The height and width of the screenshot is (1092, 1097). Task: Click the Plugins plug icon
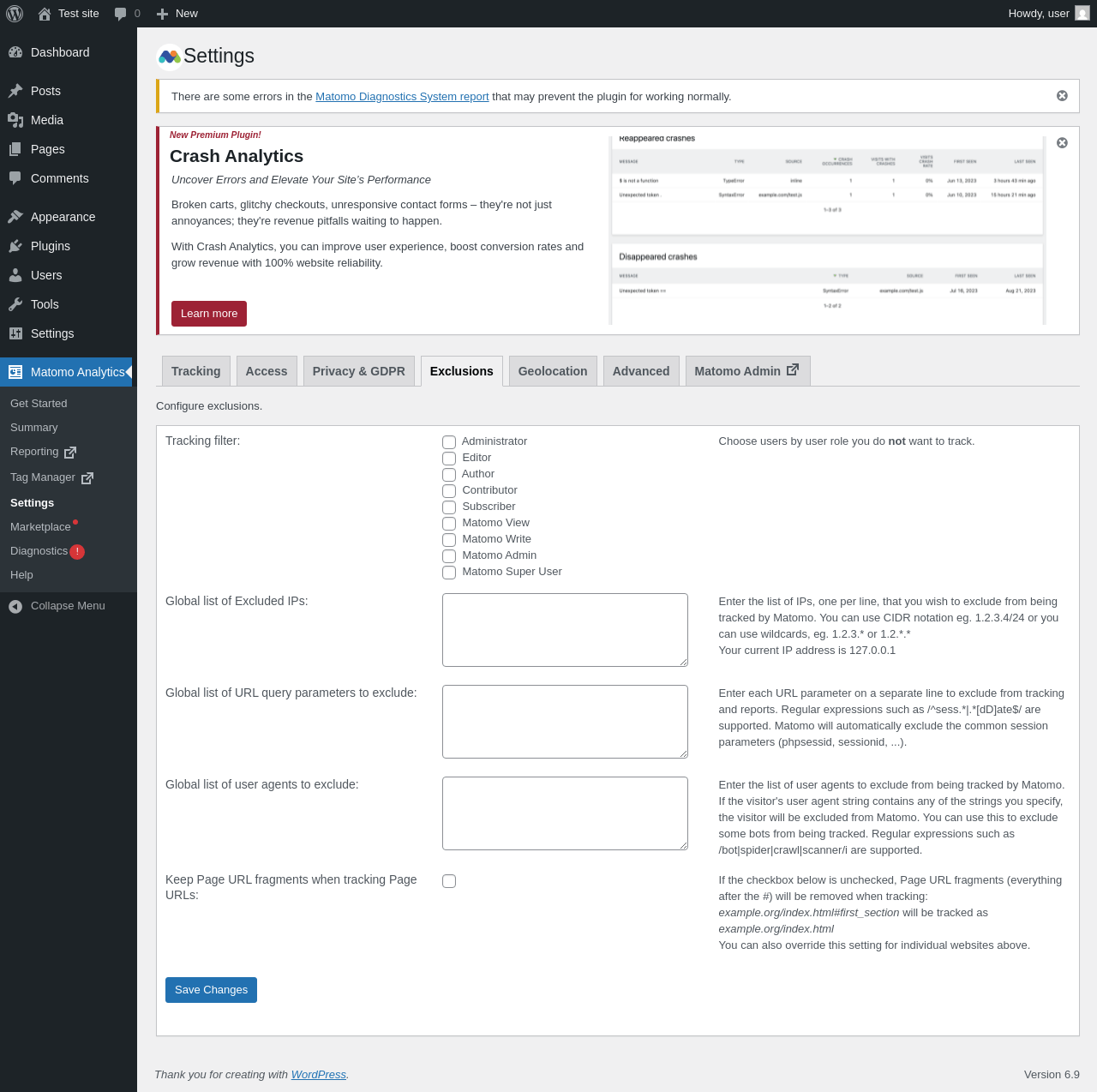[x=15, y=246]
